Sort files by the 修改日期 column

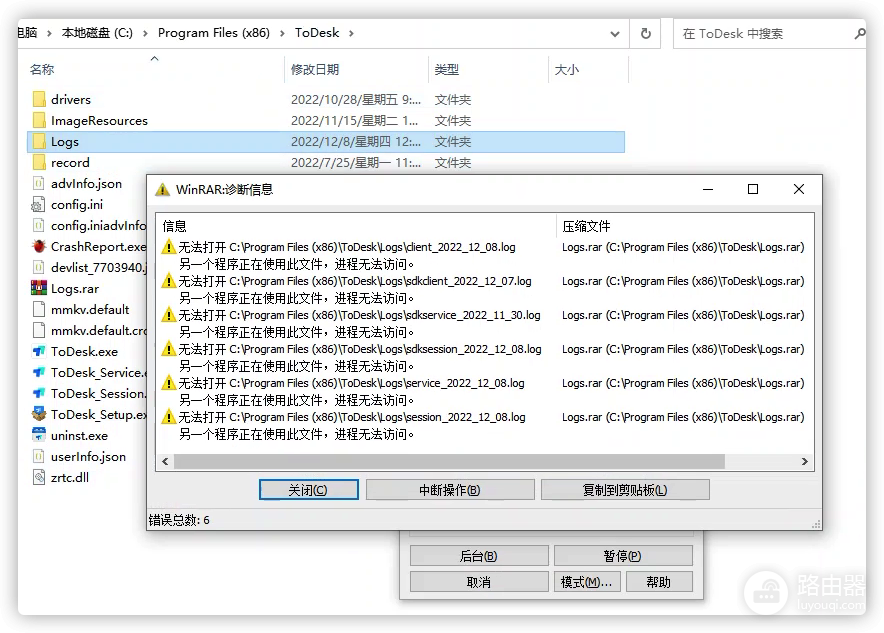tap(356, 69)
